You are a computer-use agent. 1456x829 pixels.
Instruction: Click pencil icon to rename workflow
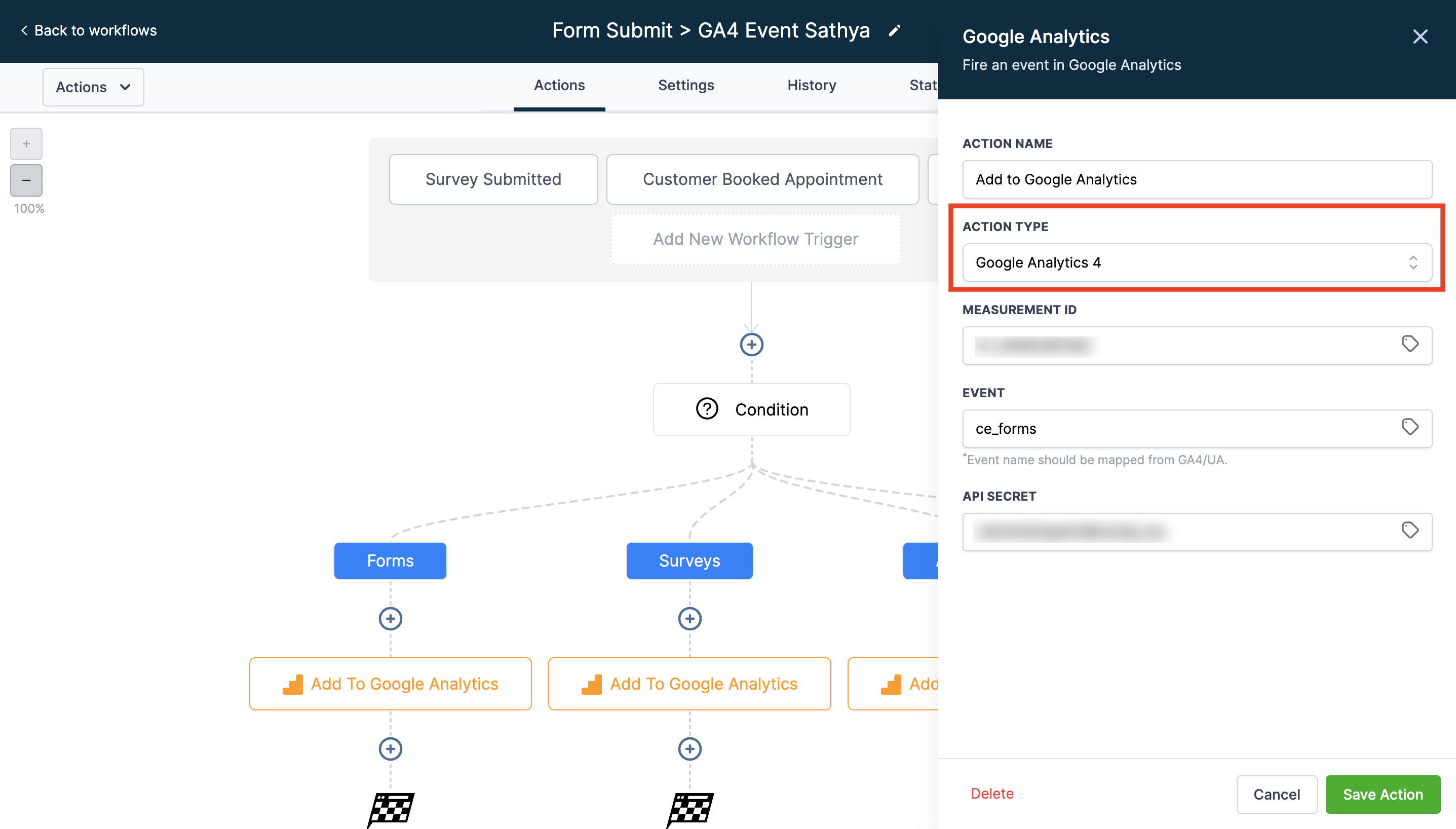coord(894,31)
